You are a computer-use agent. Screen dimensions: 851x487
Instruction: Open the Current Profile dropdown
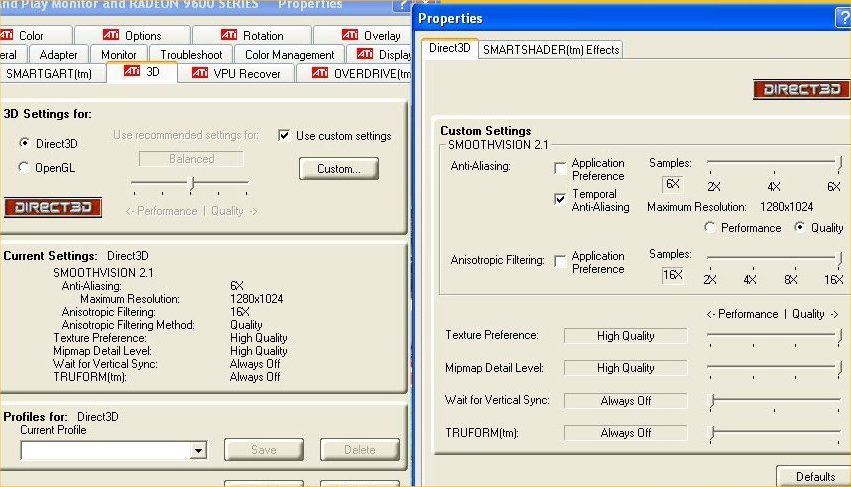199,450
